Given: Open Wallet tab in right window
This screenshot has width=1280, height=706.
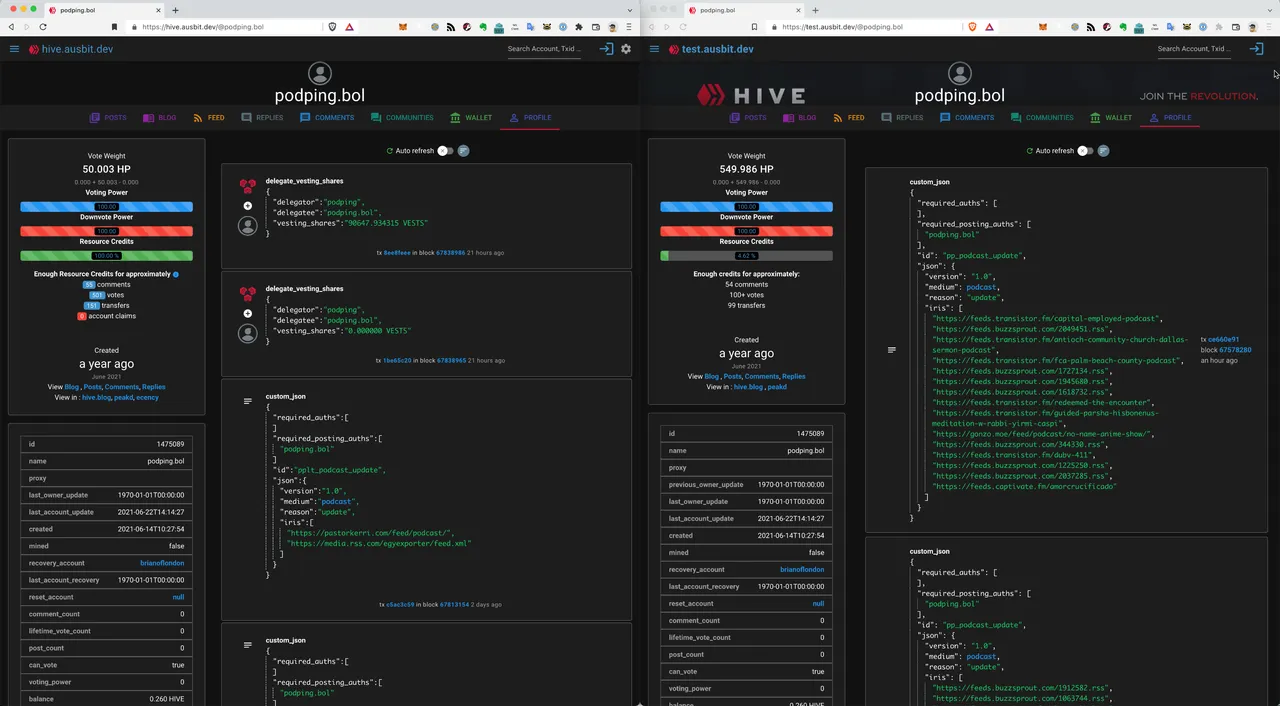Looking at the screenshot, I should click(x=1111, y=118).
